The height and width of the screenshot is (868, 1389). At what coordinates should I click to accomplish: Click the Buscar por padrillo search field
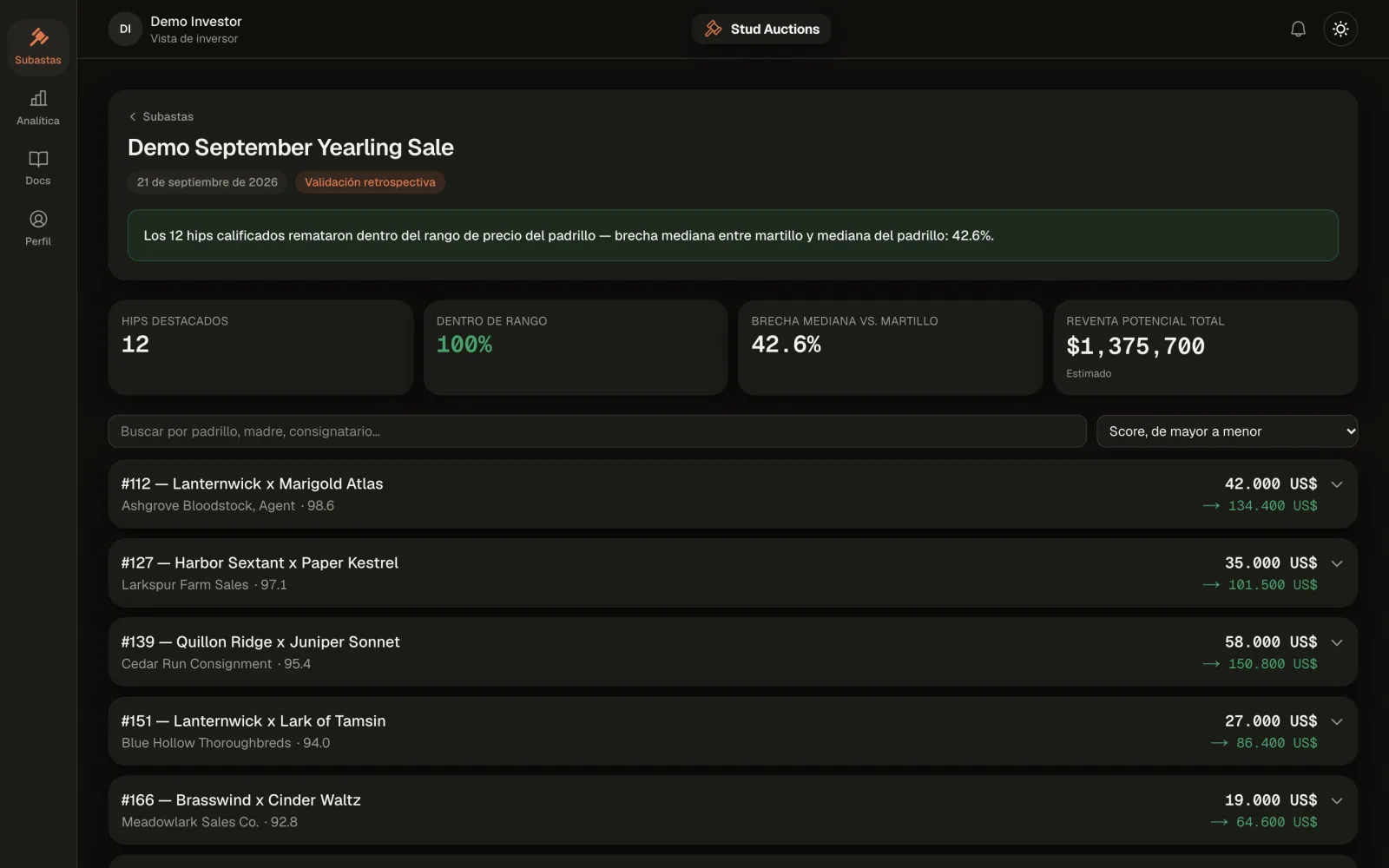tap(597, 431)
